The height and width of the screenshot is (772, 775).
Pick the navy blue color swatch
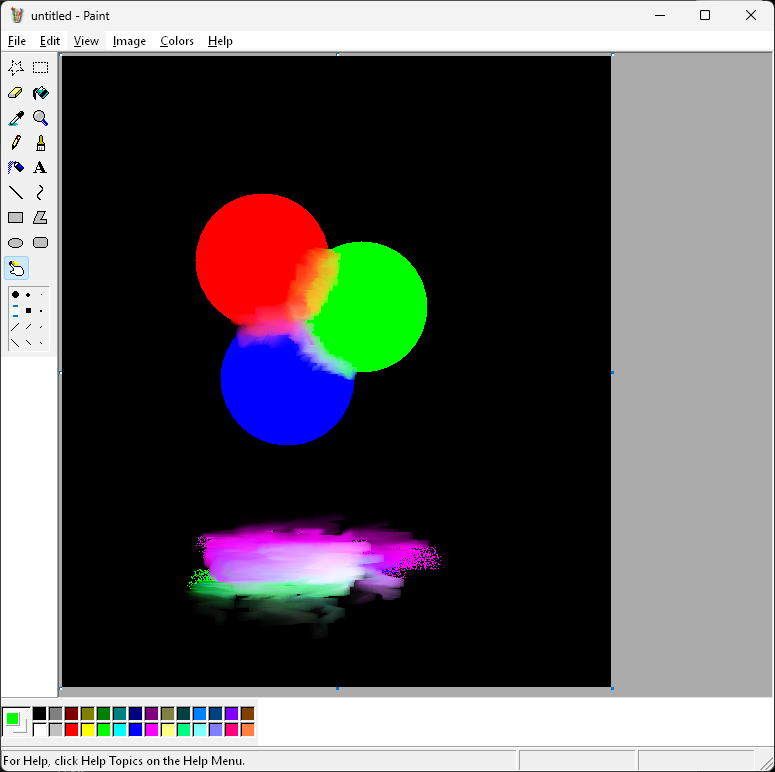point(135,713)
